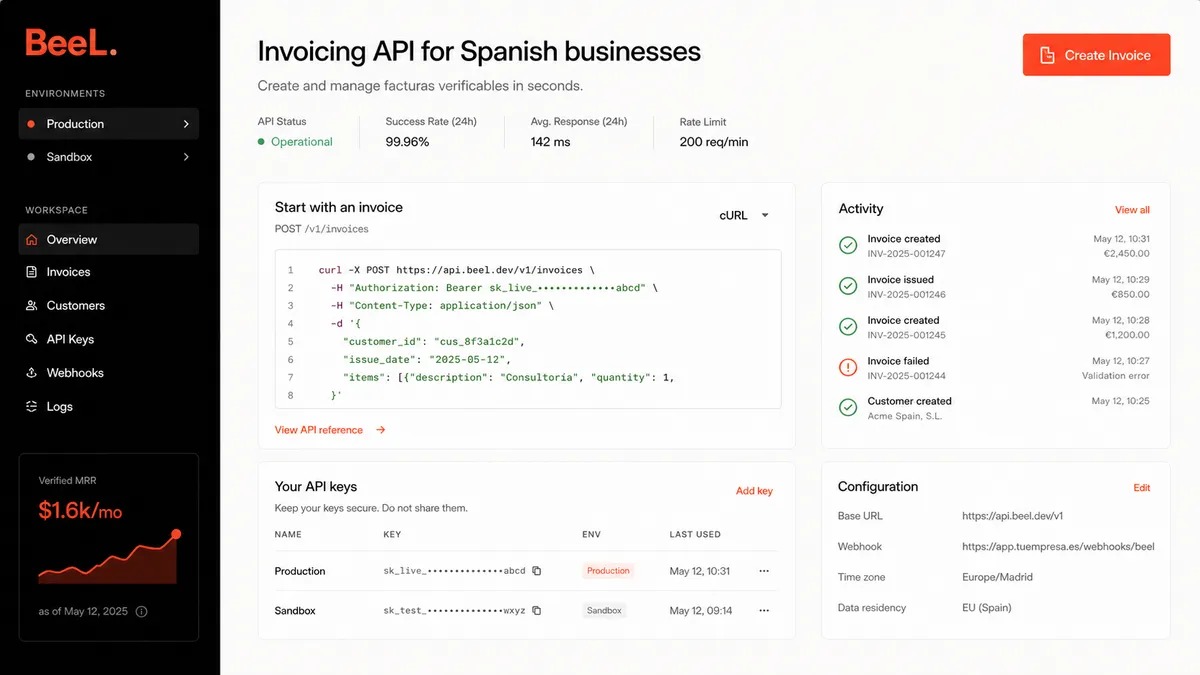Click Edit in Configuration
Viewport: 1200px width, 675px height.
pyautogui.click(x=1142, y=488)
